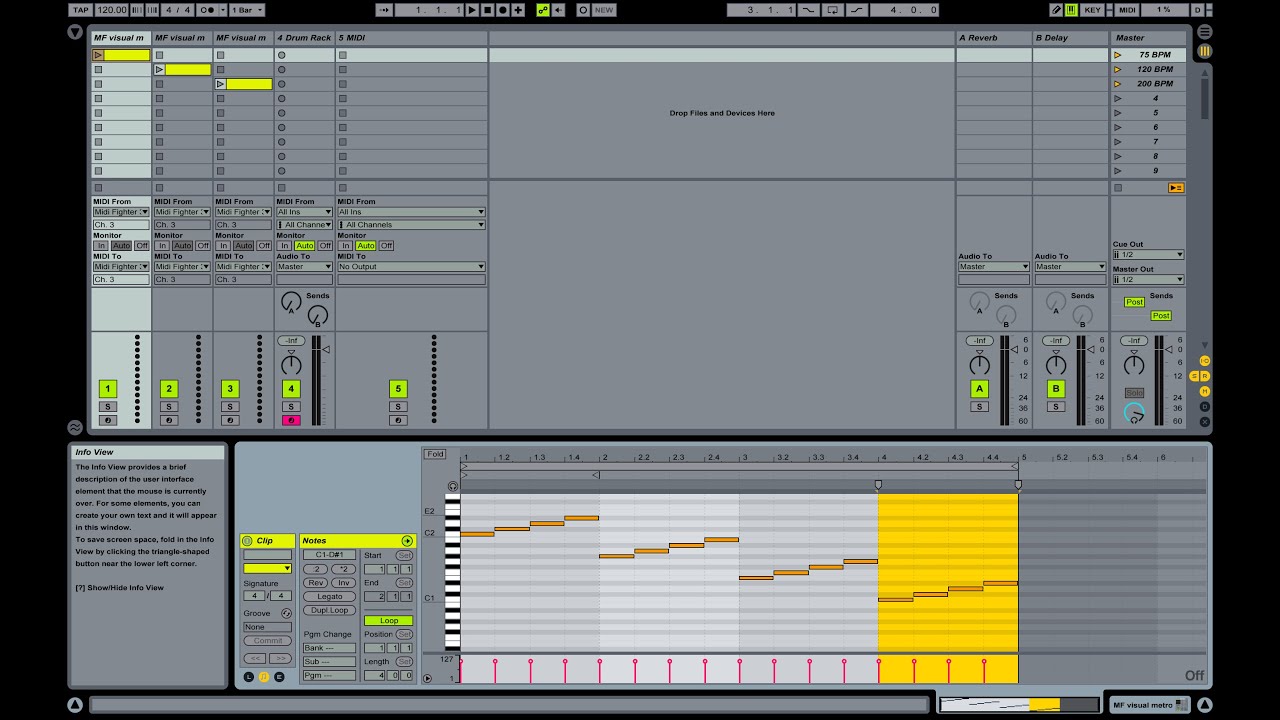Open Drum Rack Audio To Master dropdown

coord(304,267)
